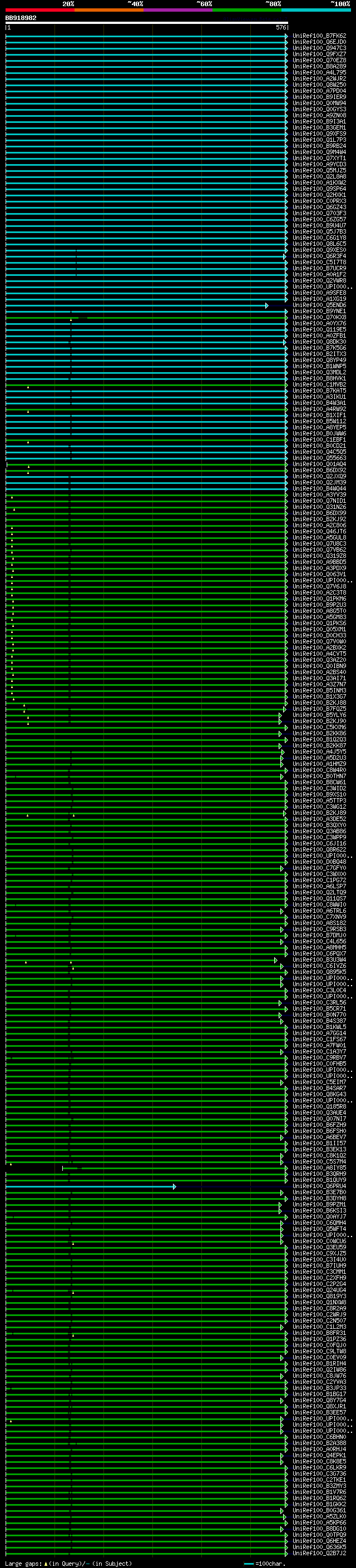Select hit label UniRef100_Q1L7P3
356x1568 pixels.
tap(319, 140)
